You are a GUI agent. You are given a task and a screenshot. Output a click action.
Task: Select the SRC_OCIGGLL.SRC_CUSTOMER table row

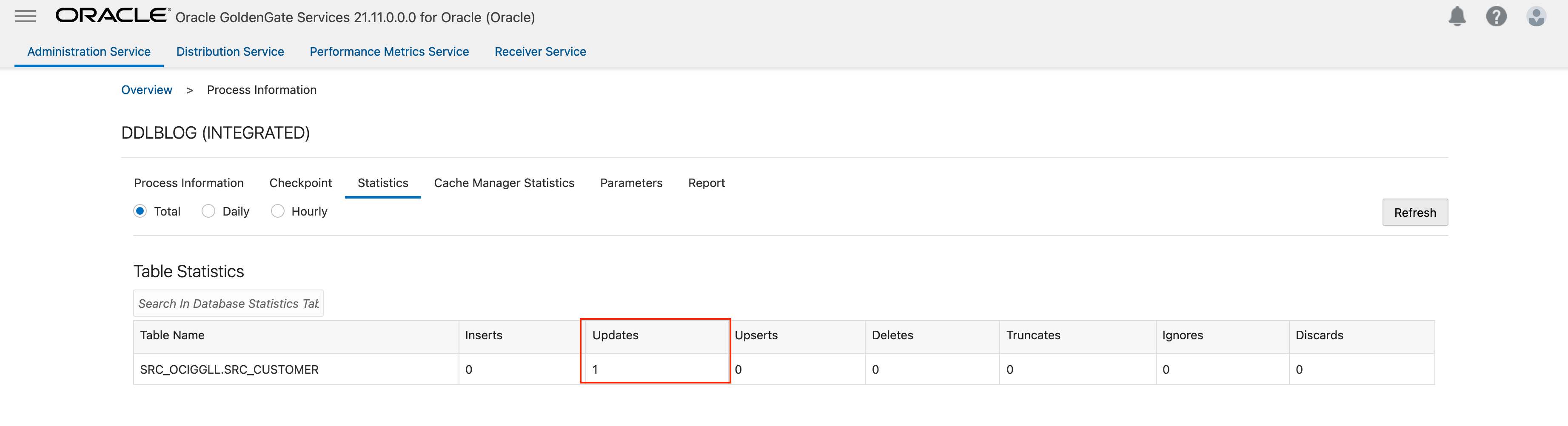coord(229,369)
